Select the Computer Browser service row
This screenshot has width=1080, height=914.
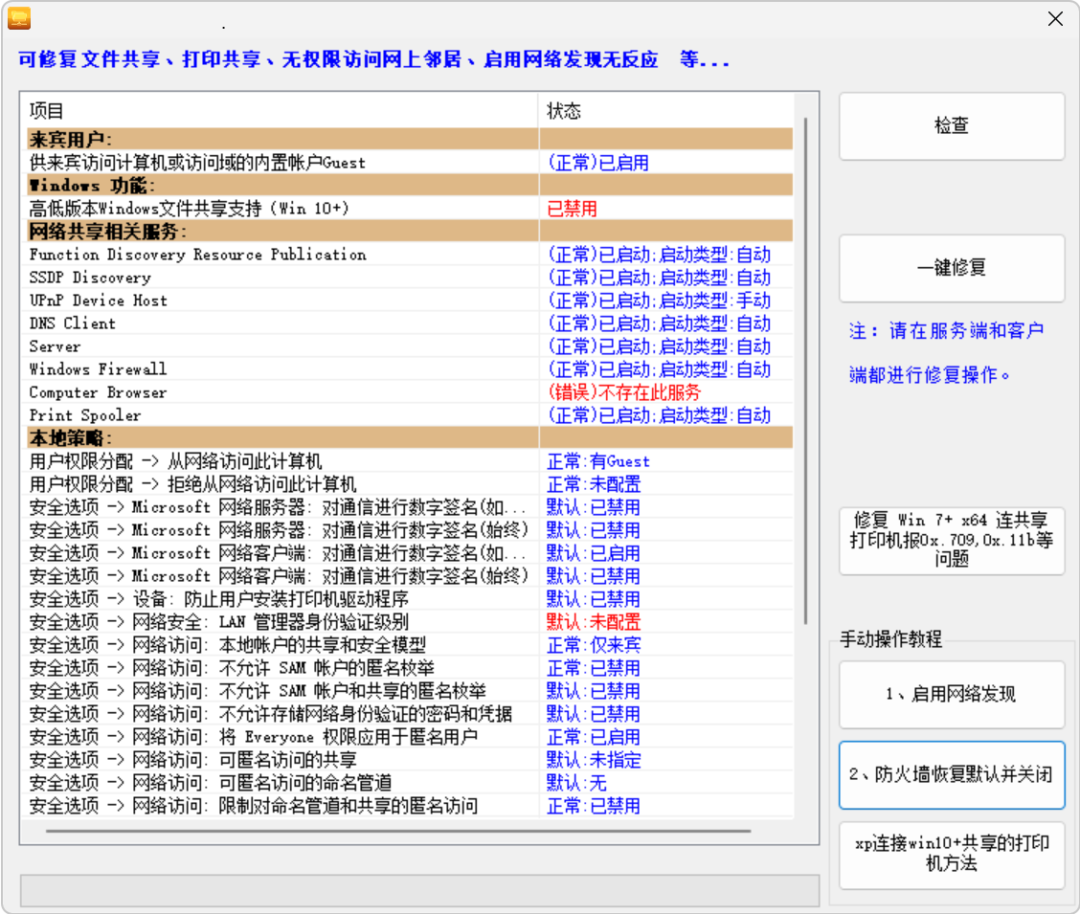(x=411, y=392)
